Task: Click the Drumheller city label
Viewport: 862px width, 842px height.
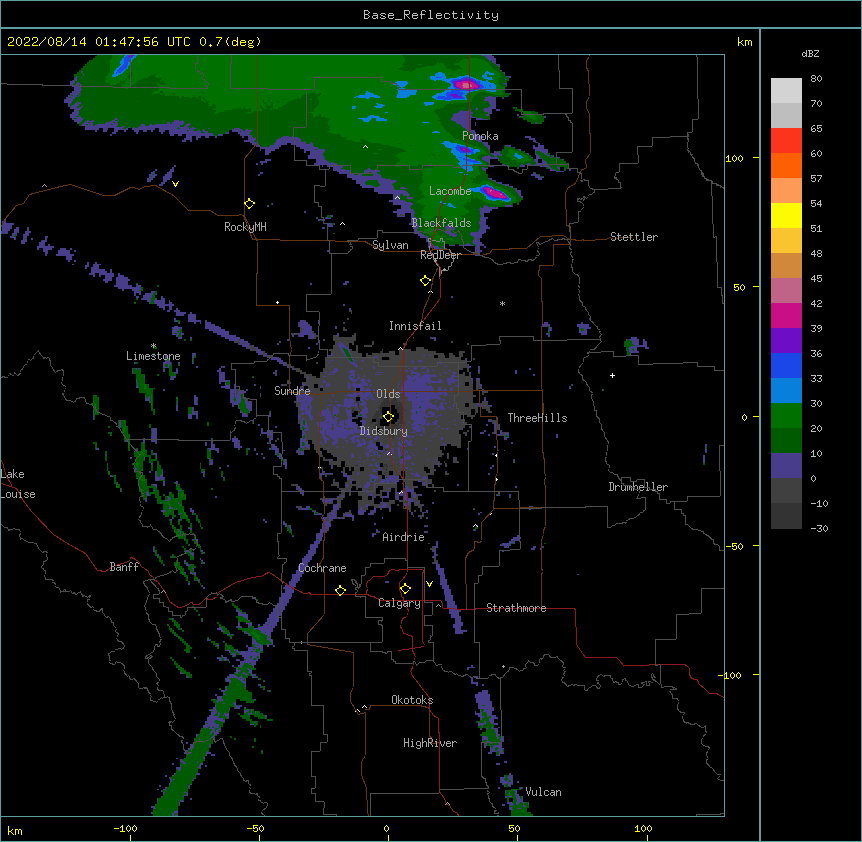Action: (x=638, y=487)
